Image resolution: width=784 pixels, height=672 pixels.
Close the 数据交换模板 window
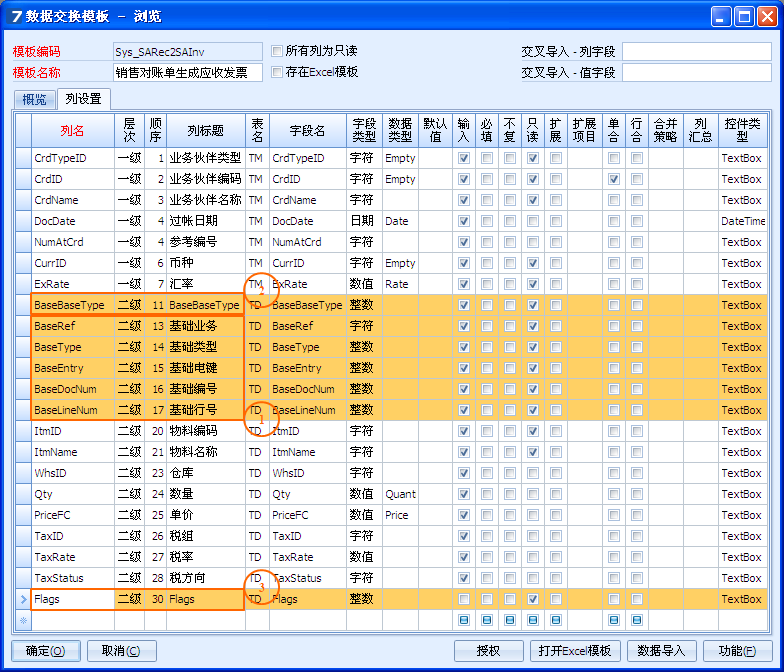pyautogui.click(x=767, y=17)
